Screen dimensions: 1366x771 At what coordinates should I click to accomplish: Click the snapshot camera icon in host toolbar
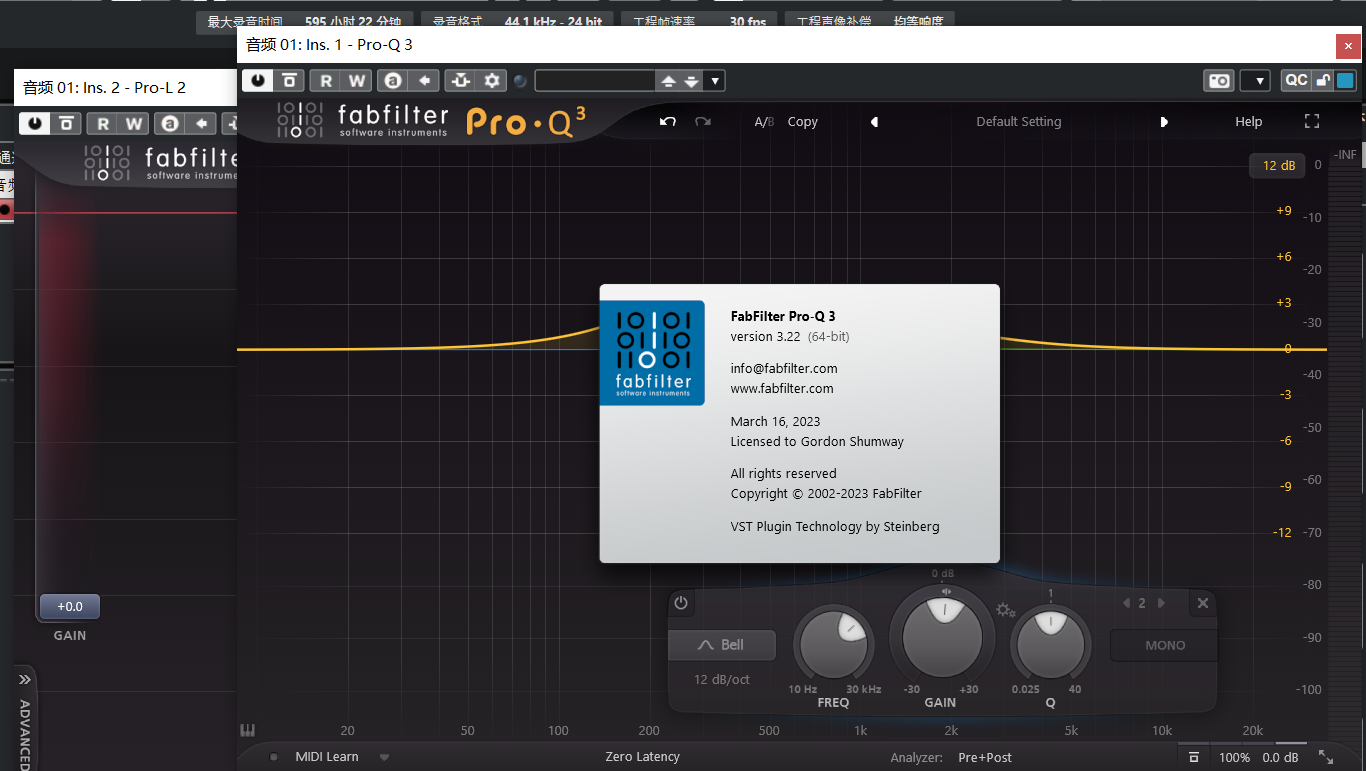(x=1219, y=81)
